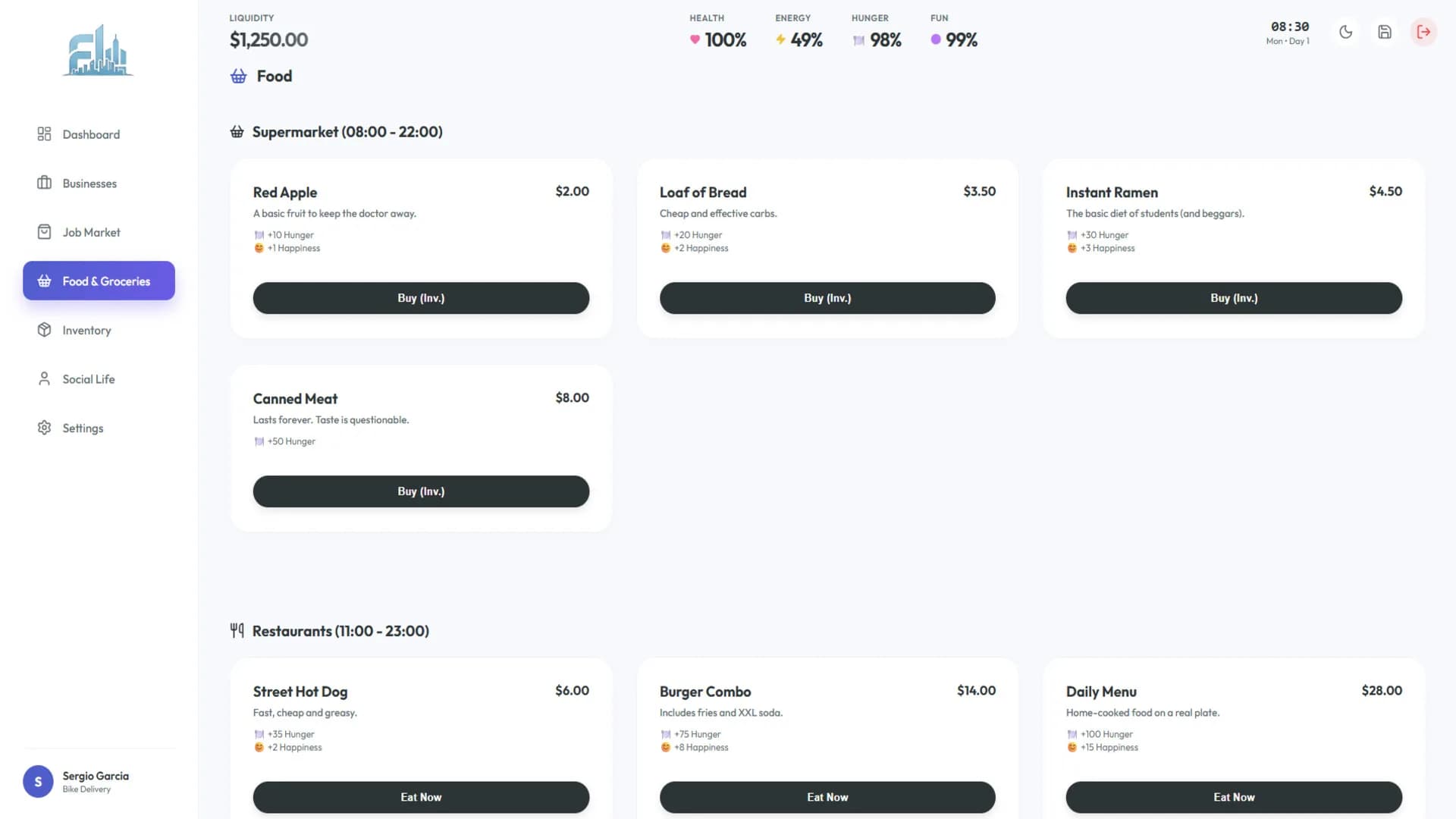The width and height of the screenshot is (1456, 819).
Task: Click the red logout icon
Action: point(1423,32)
